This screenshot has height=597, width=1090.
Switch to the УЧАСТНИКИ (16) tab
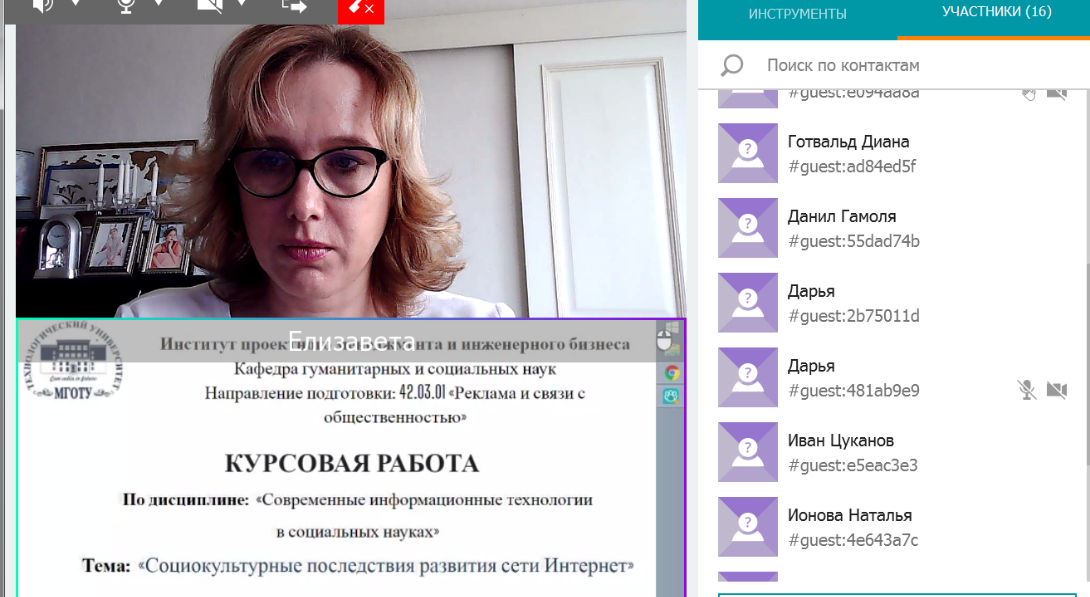(996, 12)
